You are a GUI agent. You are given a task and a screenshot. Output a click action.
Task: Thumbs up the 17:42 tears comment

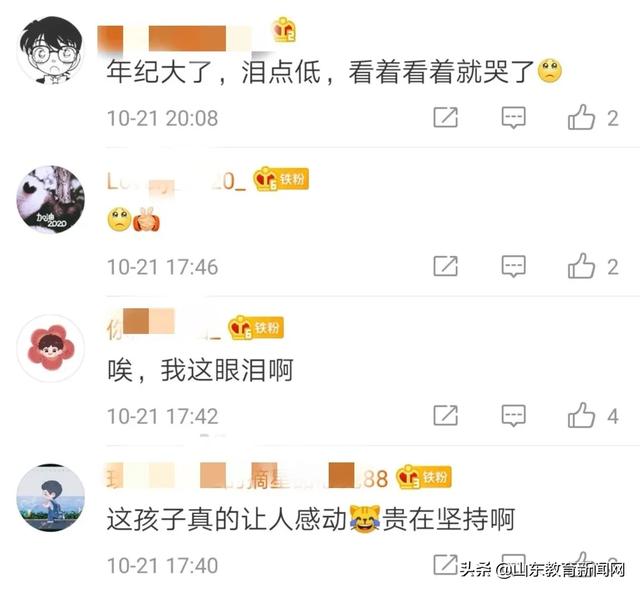click(x=581, y=415)
